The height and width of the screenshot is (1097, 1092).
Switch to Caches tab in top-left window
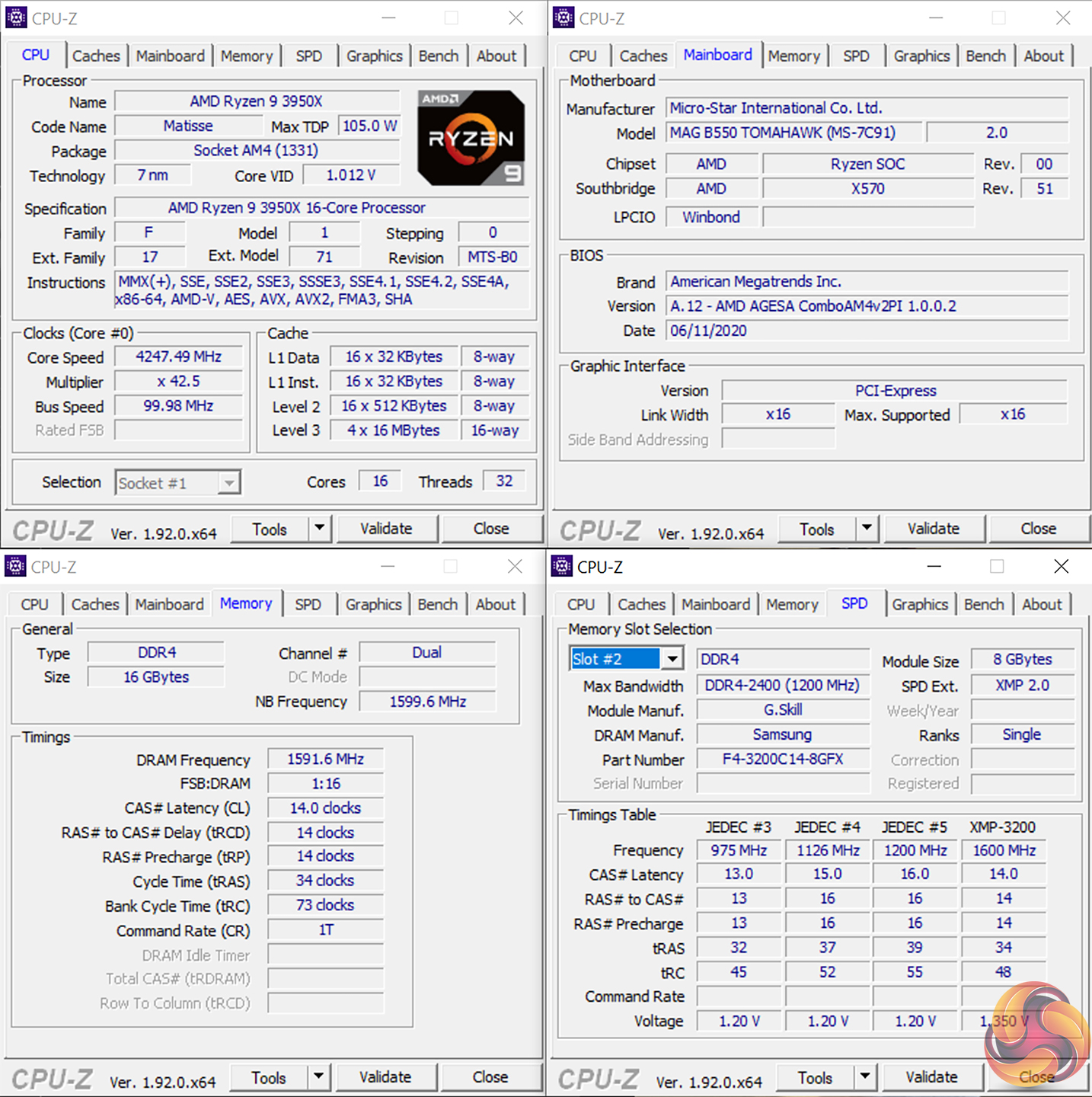96,56
